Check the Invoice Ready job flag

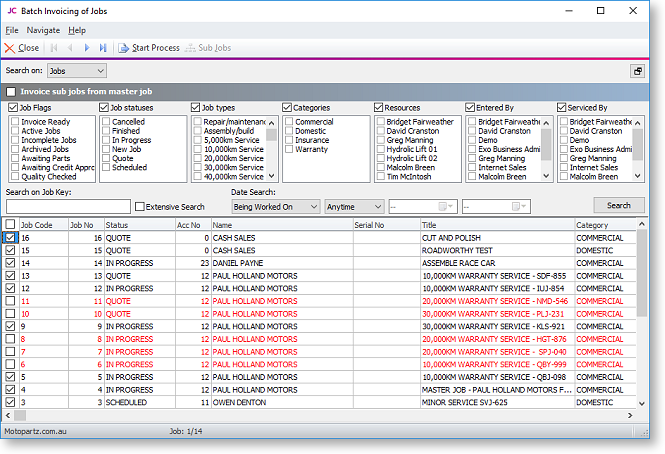click(x=14, y=121)
